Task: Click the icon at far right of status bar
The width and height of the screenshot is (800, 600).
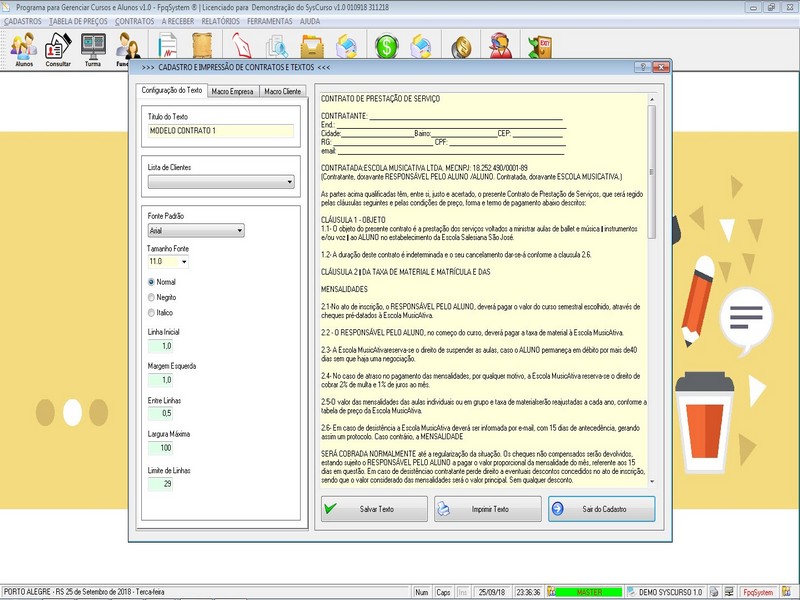Action: pos(786,592)
